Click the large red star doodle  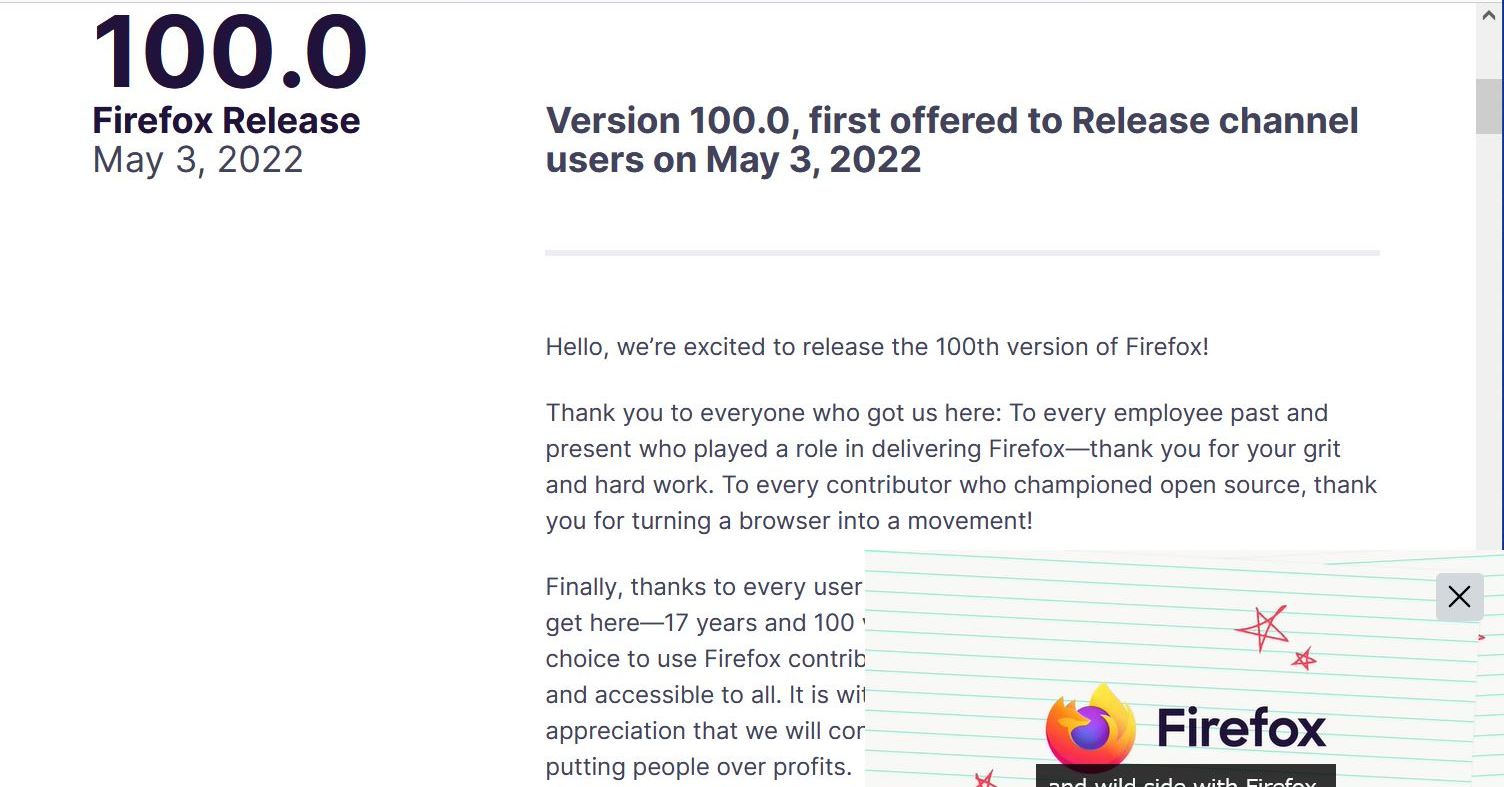click(x=1262, y=628)
